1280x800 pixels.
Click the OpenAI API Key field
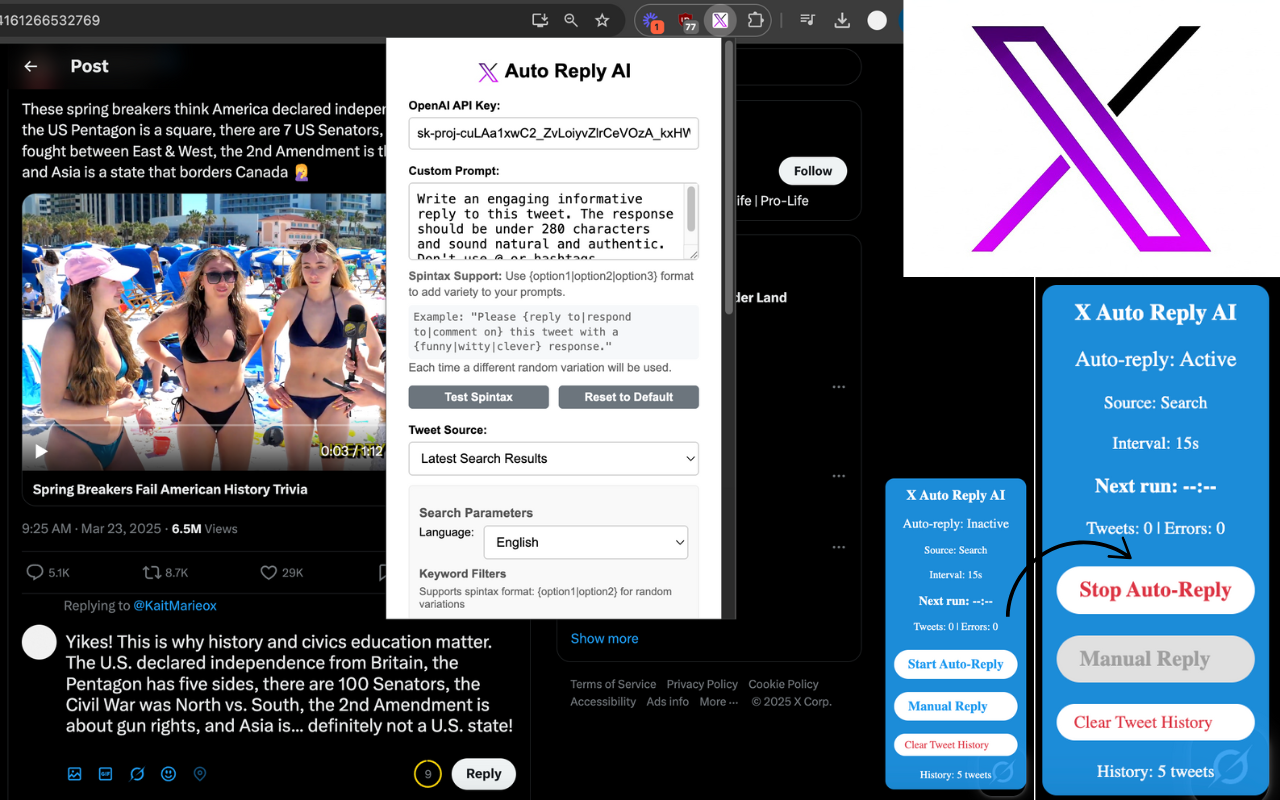(x=553, y=133)
